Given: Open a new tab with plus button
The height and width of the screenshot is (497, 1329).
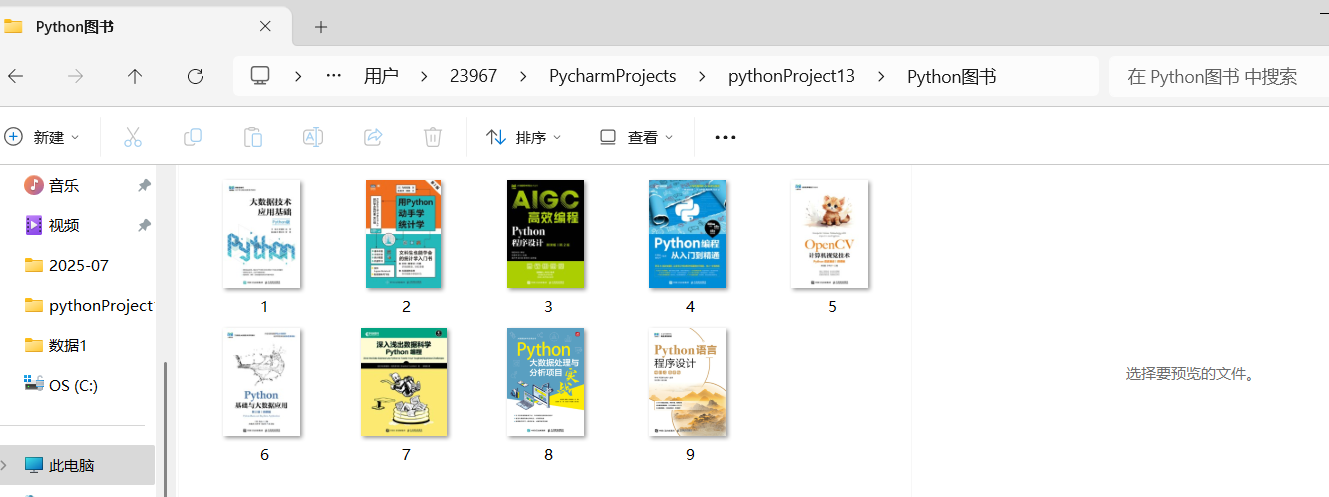Looking at the screenshot, I should click(x=321, y=27).
